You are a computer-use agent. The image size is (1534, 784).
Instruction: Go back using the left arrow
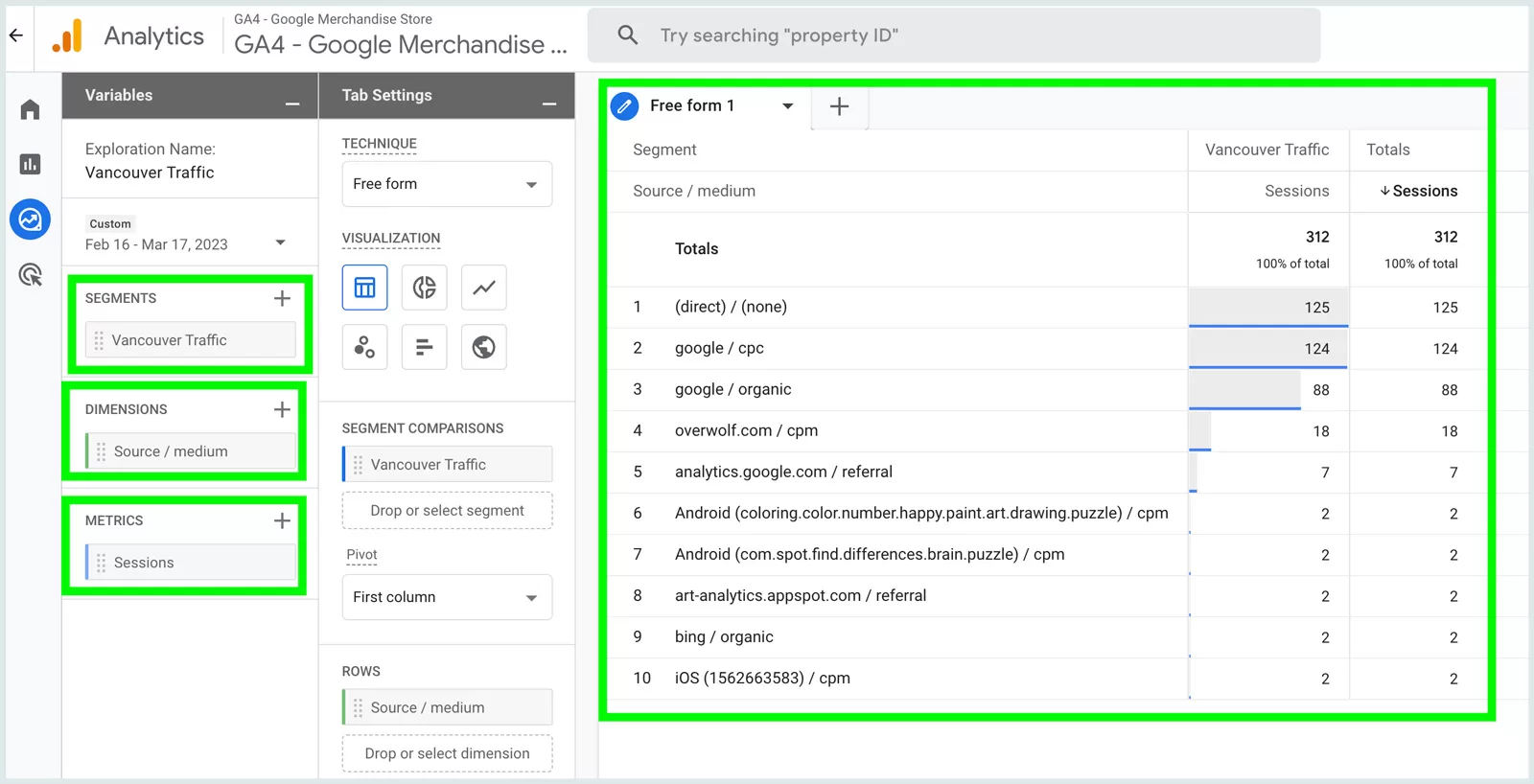pos(16,35)
